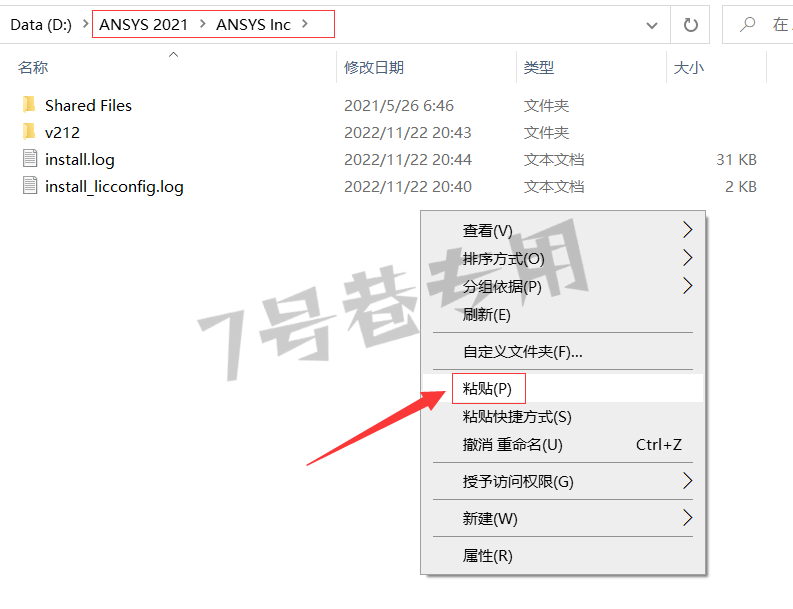Sort by 大小 column header
793x609 pixels.
point(688,67)
